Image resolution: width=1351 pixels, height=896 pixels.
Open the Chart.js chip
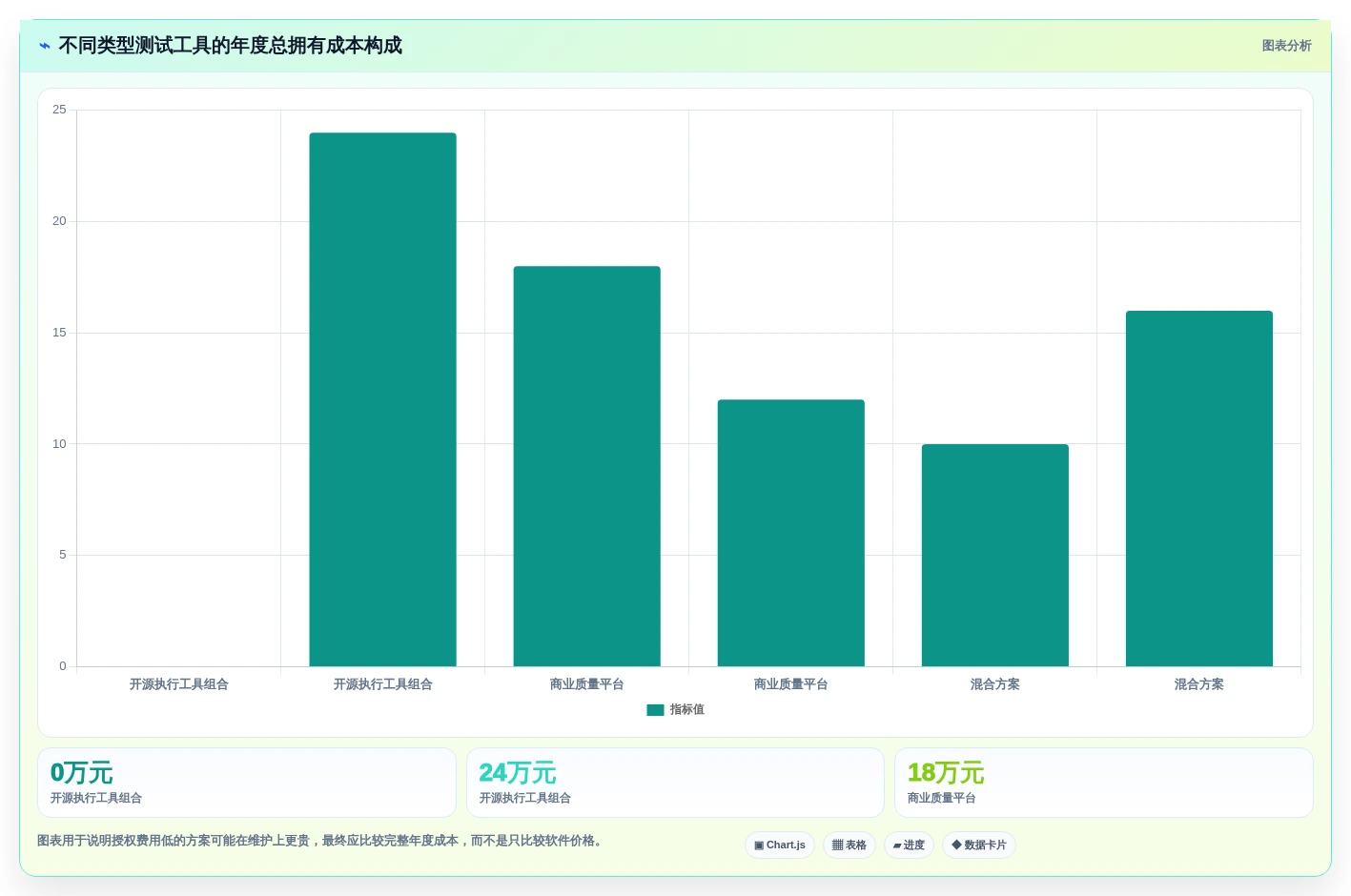780,845
